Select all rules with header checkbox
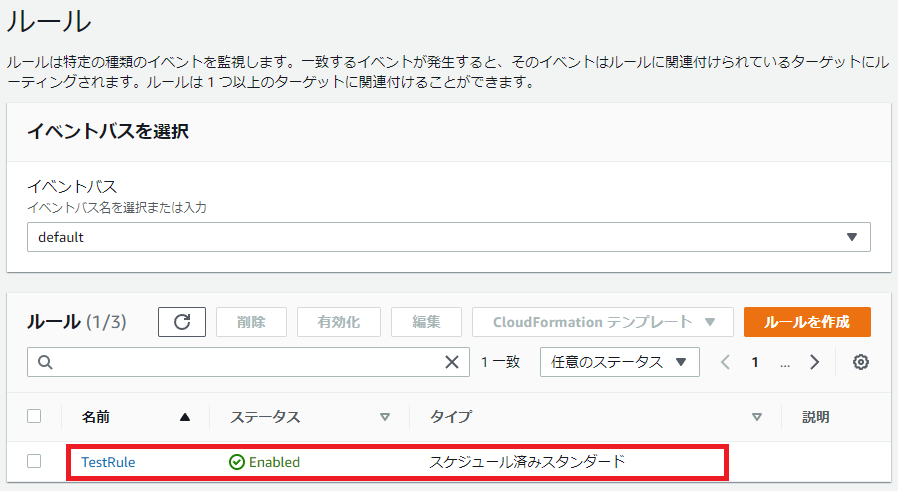This screenshot has width=898, height=491. pyautogui.click(x=34, y=416)
